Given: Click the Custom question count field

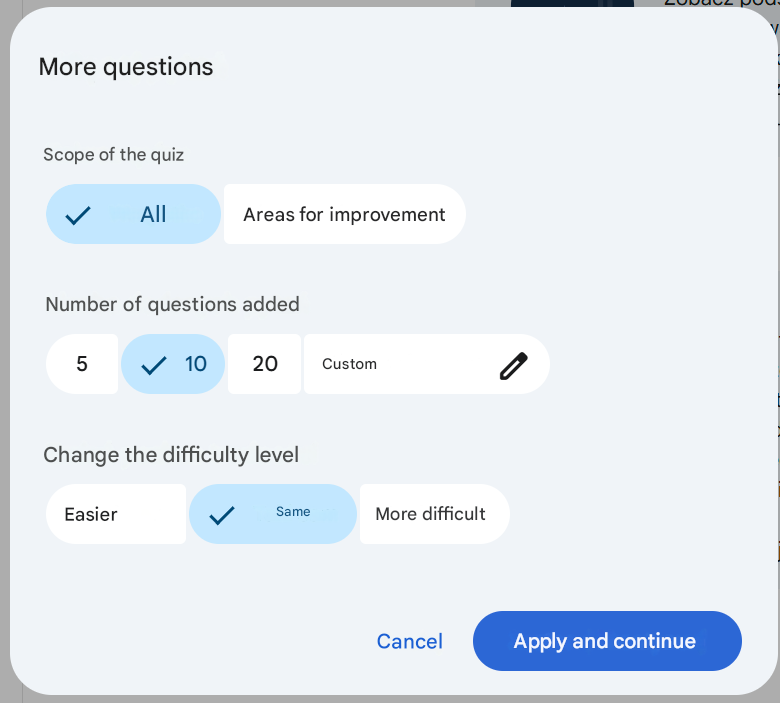Looking at the screenshot, I should click(427, 364).
